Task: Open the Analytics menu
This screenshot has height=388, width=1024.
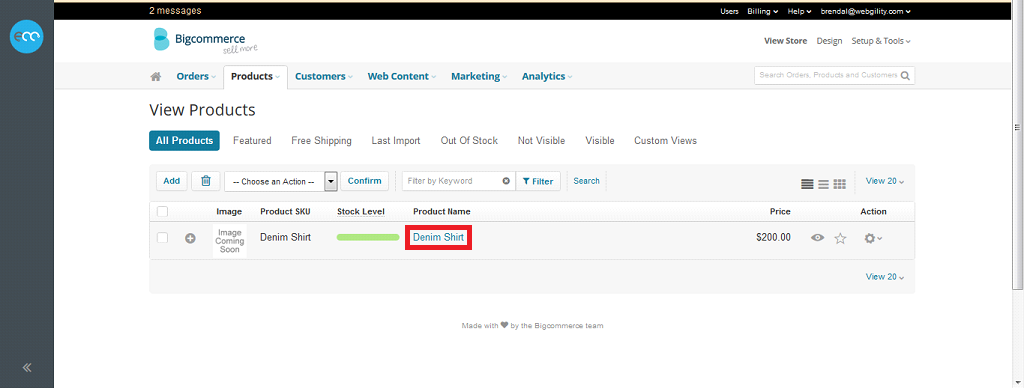Action: (547, 76)
